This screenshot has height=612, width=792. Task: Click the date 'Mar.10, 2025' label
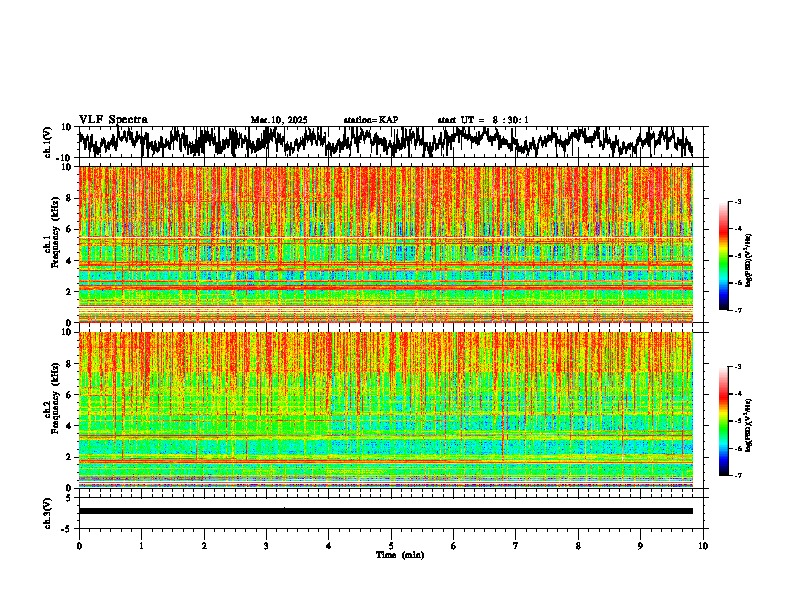point(279,120)
